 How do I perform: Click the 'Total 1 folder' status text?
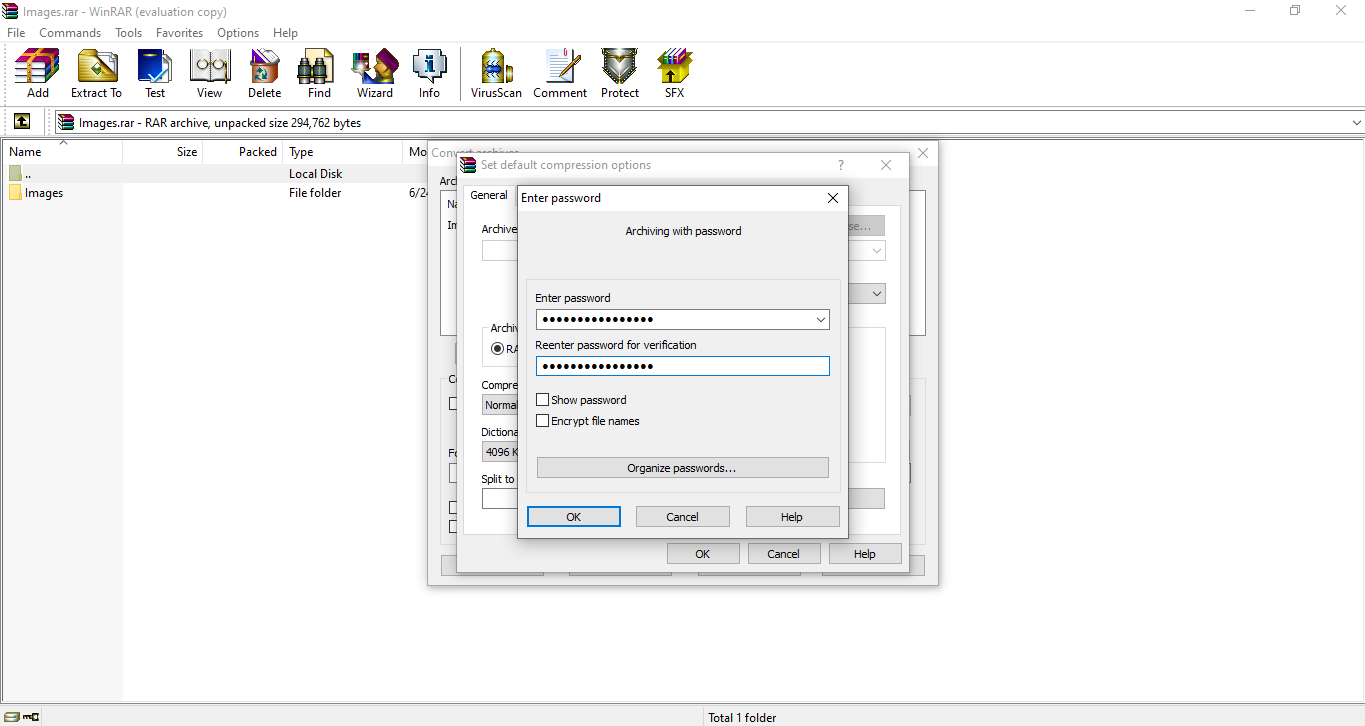742,717
